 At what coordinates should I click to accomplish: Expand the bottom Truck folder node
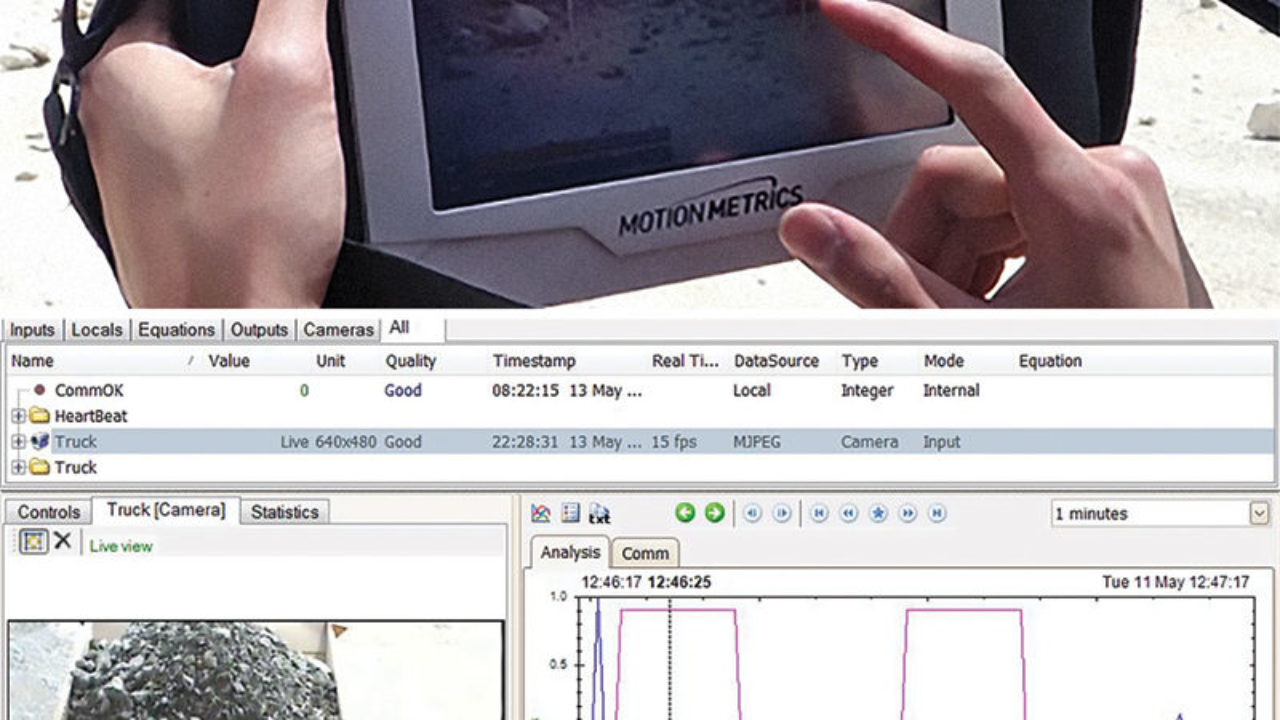point(18,467)
